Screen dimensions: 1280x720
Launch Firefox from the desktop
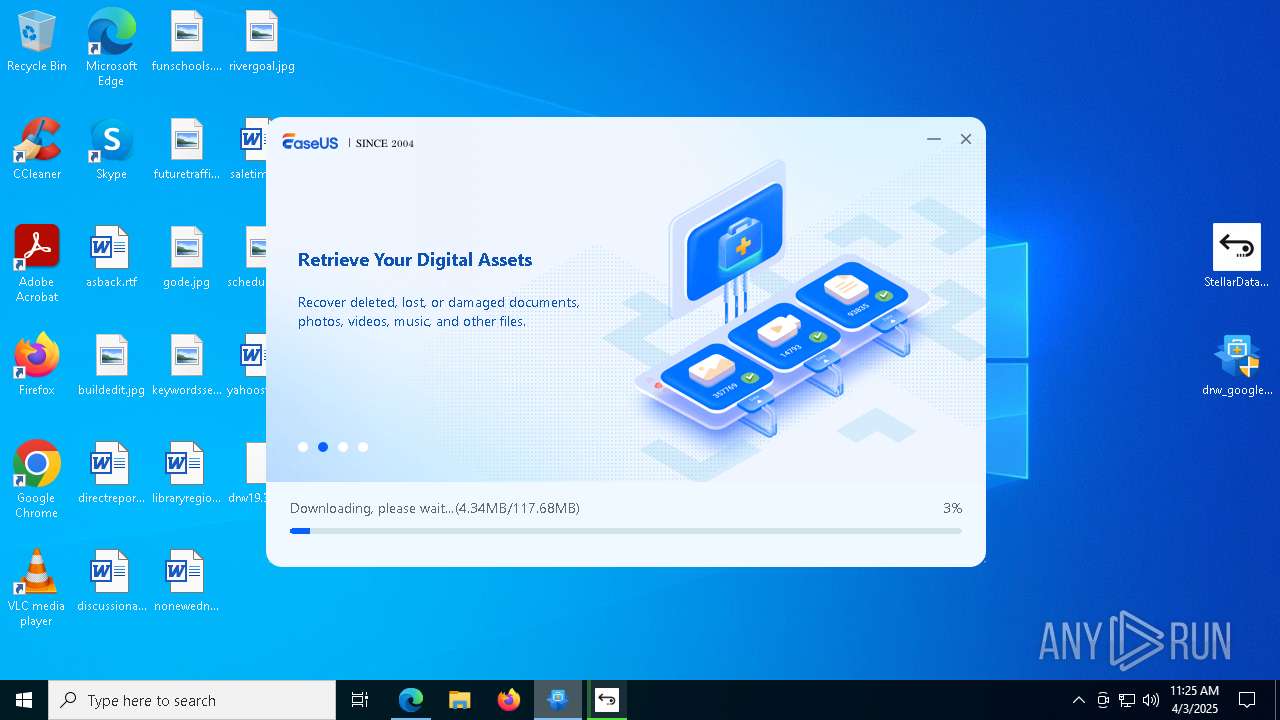(37, 366)
